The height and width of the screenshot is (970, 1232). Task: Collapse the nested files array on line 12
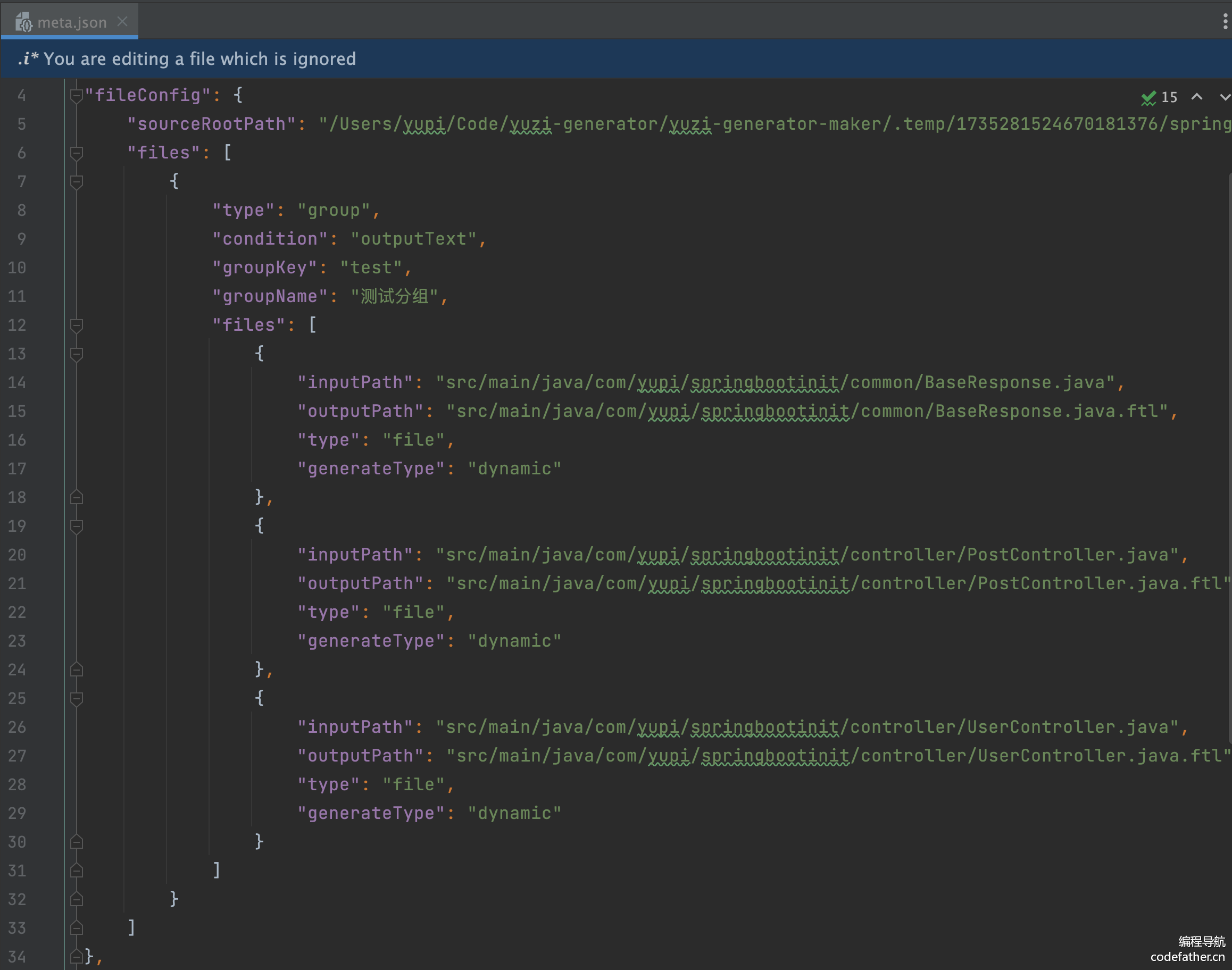(x=76, y=325)
